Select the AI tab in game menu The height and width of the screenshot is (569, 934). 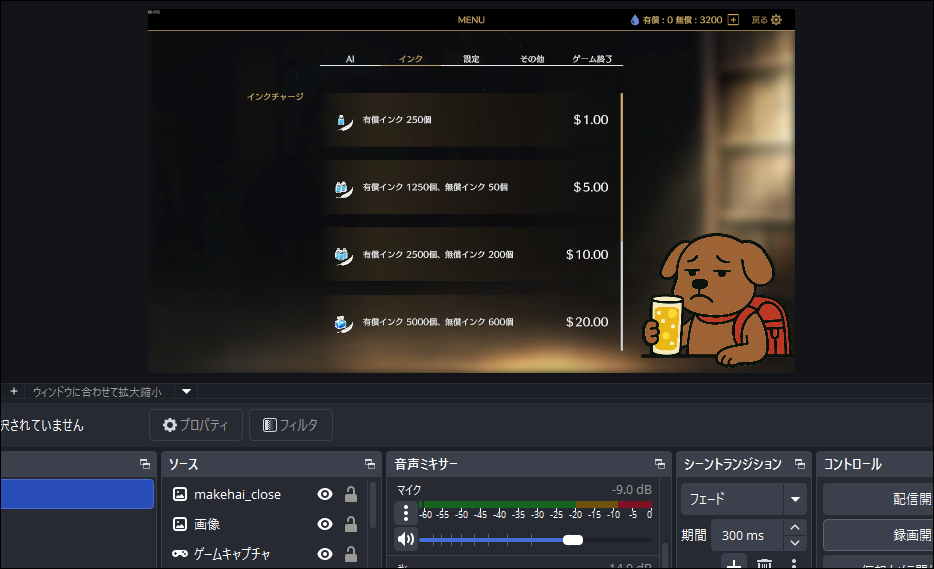(350, 59)
